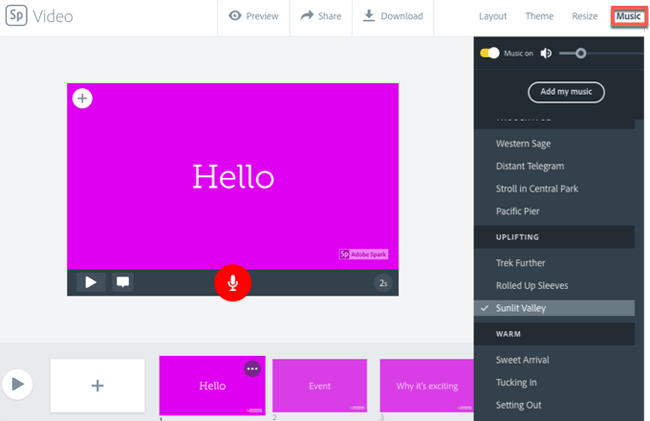Open the Theme tab
Screen dimensions: 650x421
click(539, 16)
